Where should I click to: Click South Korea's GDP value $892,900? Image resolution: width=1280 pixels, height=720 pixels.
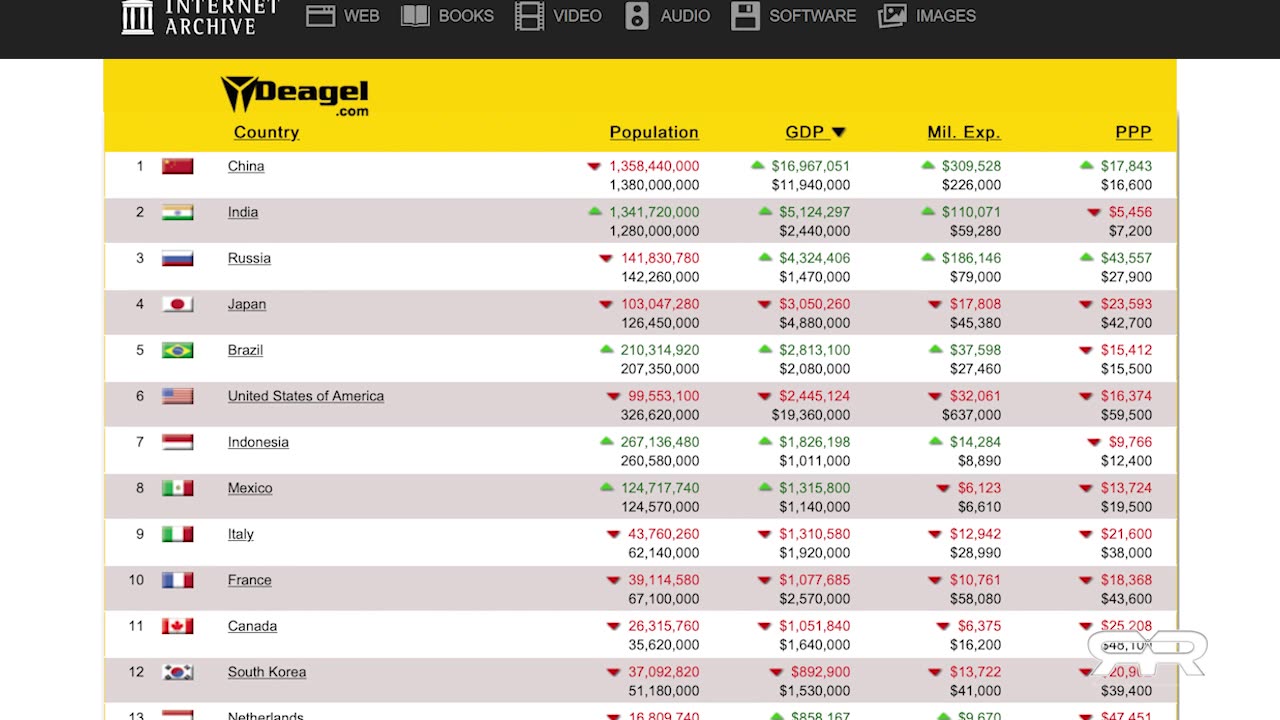coord(820,672)
